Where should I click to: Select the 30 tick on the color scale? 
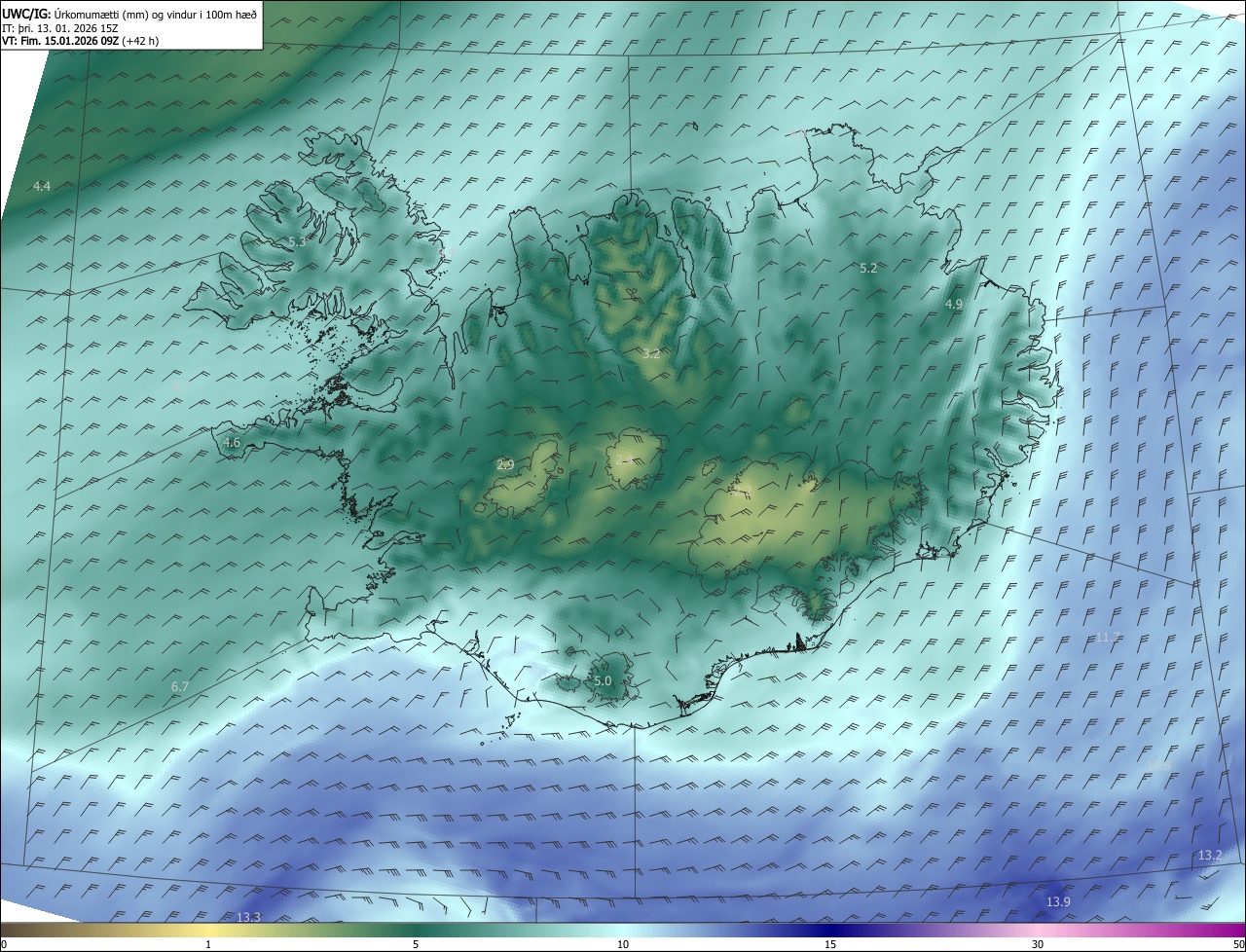click(x=1038, y=944)
